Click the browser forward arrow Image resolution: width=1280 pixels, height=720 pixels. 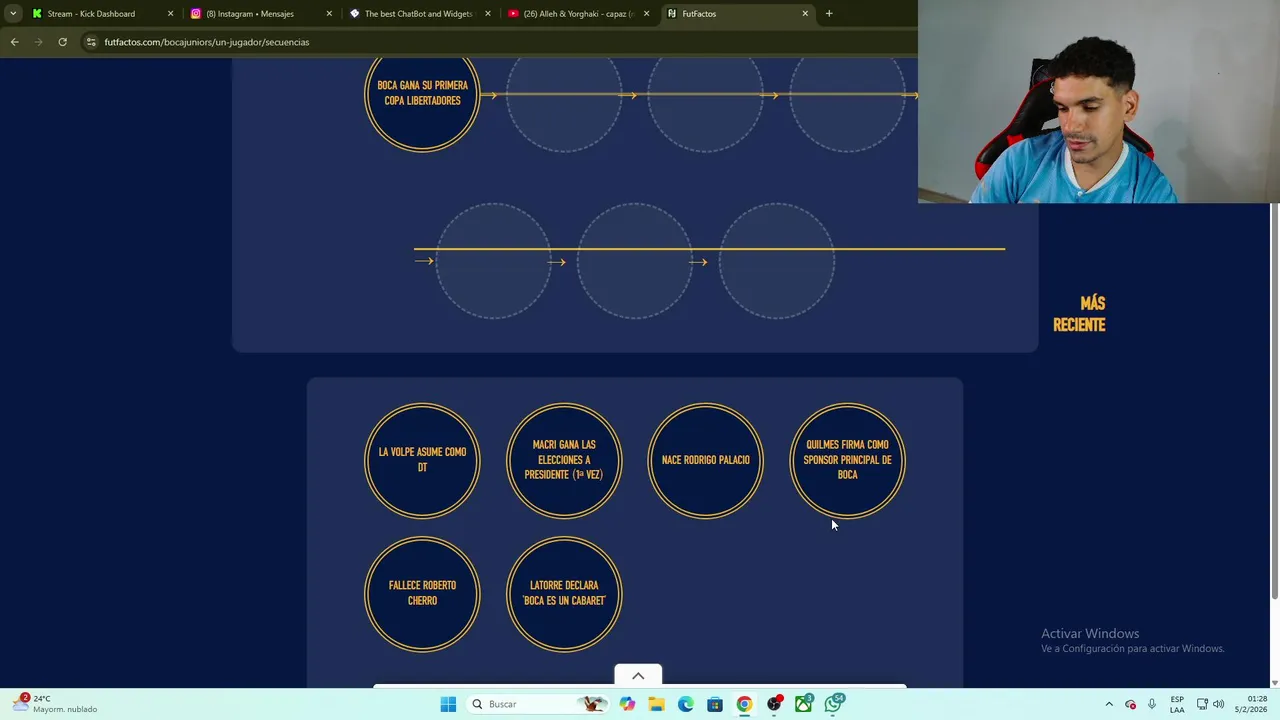38,42
